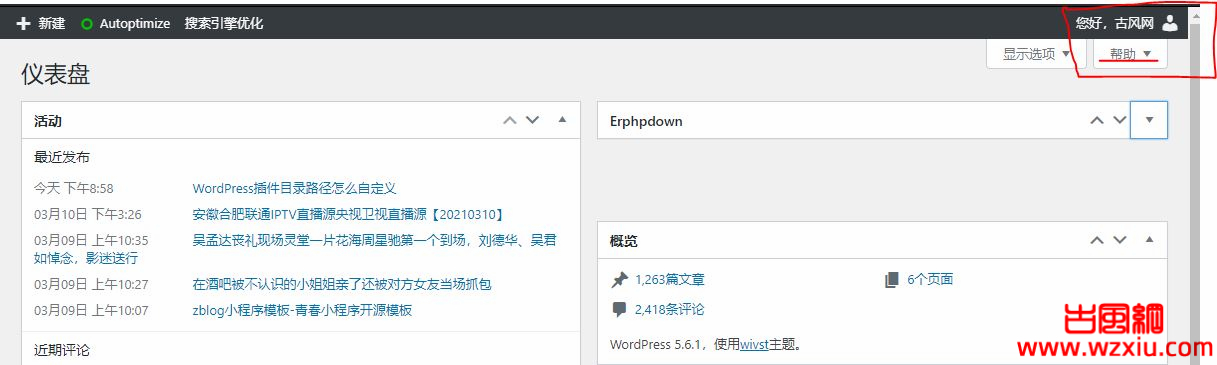Open the 帮助 dropdown tab
The image size is (1217, 365).
tap(1130, 54)
